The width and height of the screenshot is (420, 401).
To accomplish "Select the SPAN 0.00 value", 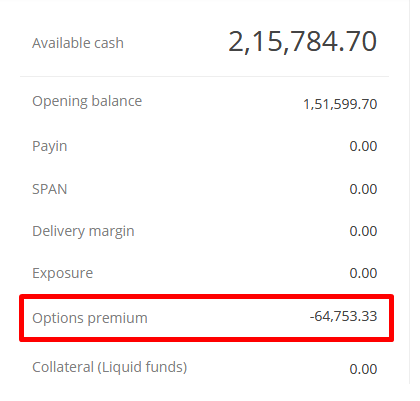I will click(363, 189).
